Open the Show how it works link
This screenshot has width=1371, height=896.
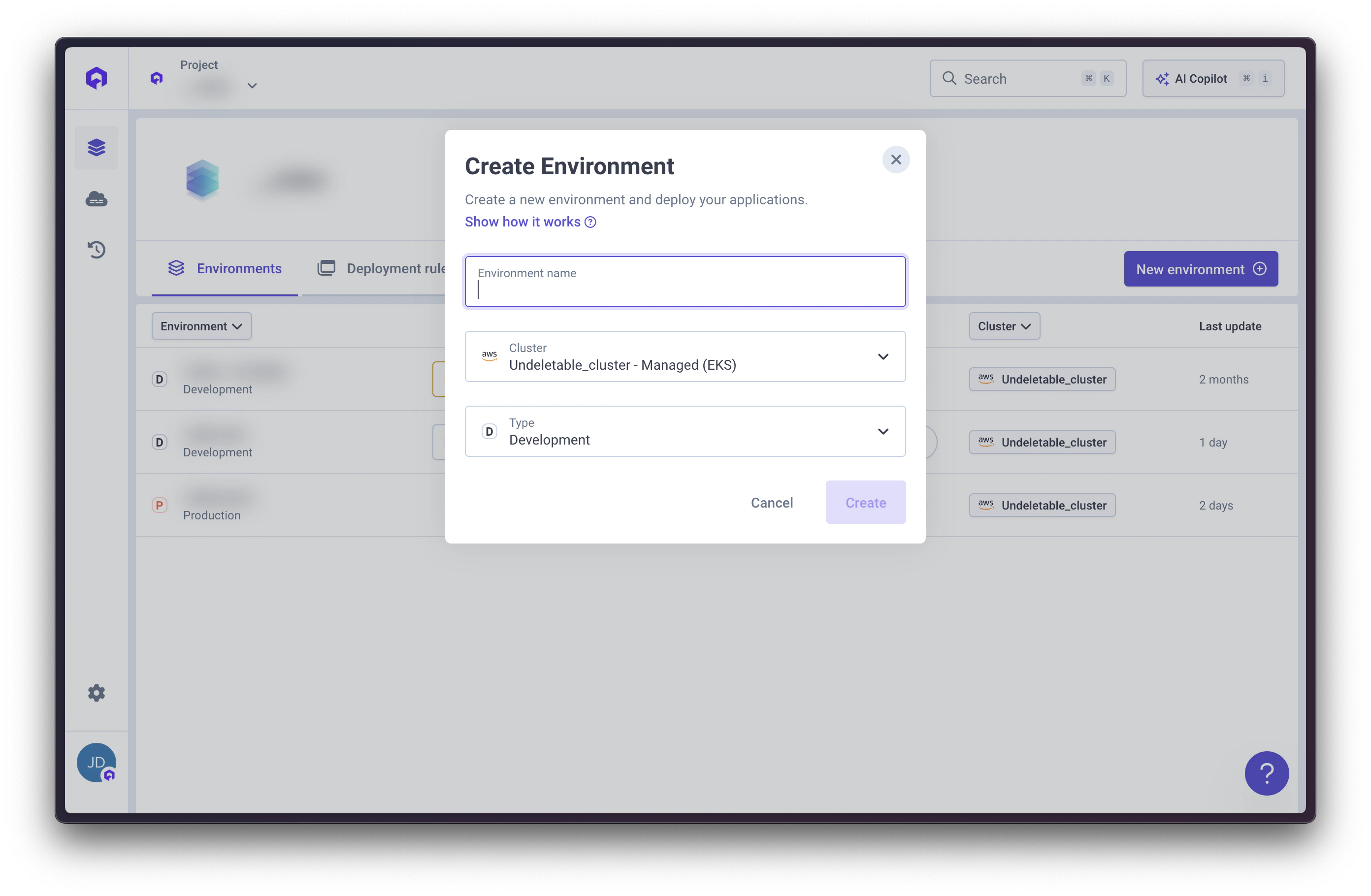click(x=522, y=222)
